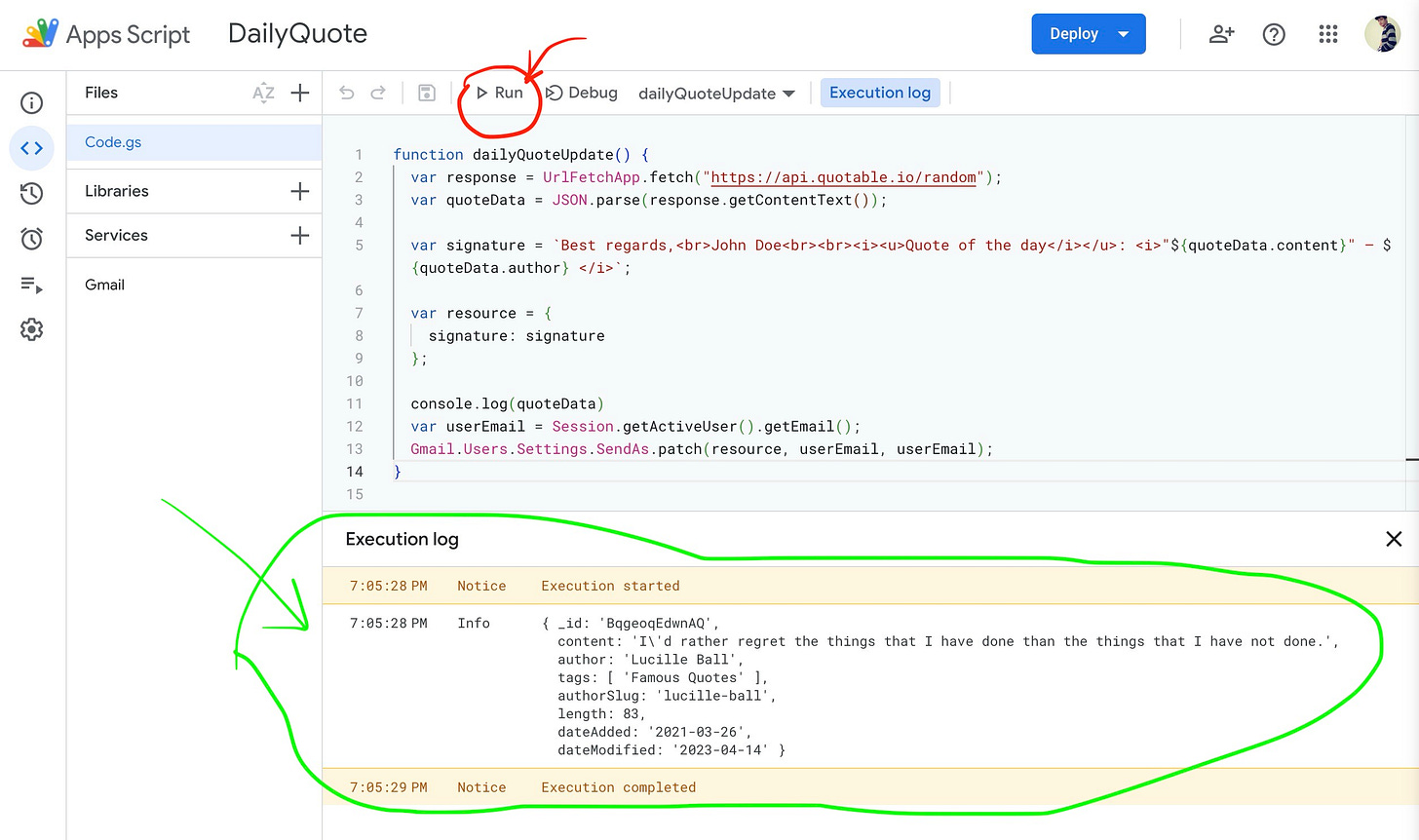
Task: Click the 'length: 83' log line
Action: click(601, 714)
